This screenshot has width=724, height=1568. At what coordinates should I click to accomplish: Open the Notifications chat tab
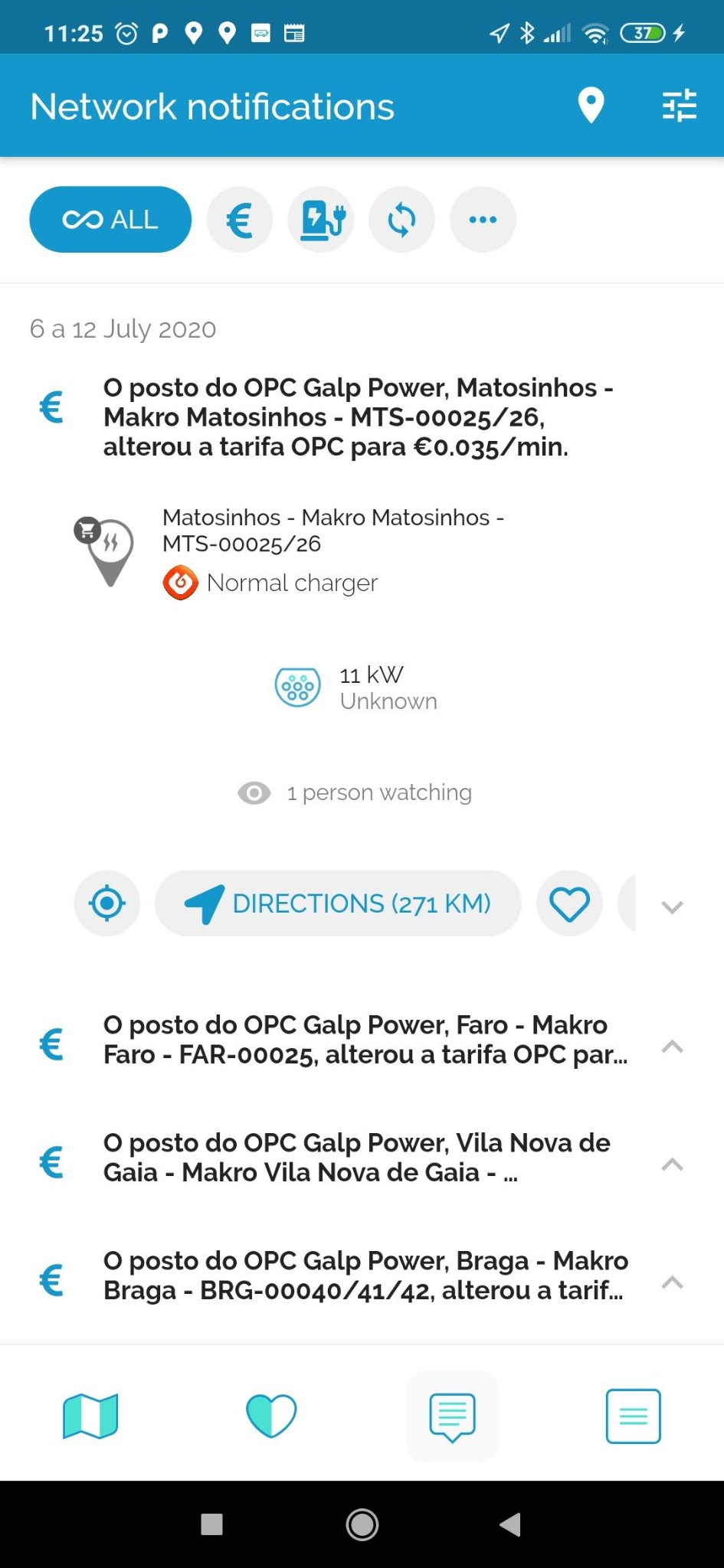coord(452,1416)
